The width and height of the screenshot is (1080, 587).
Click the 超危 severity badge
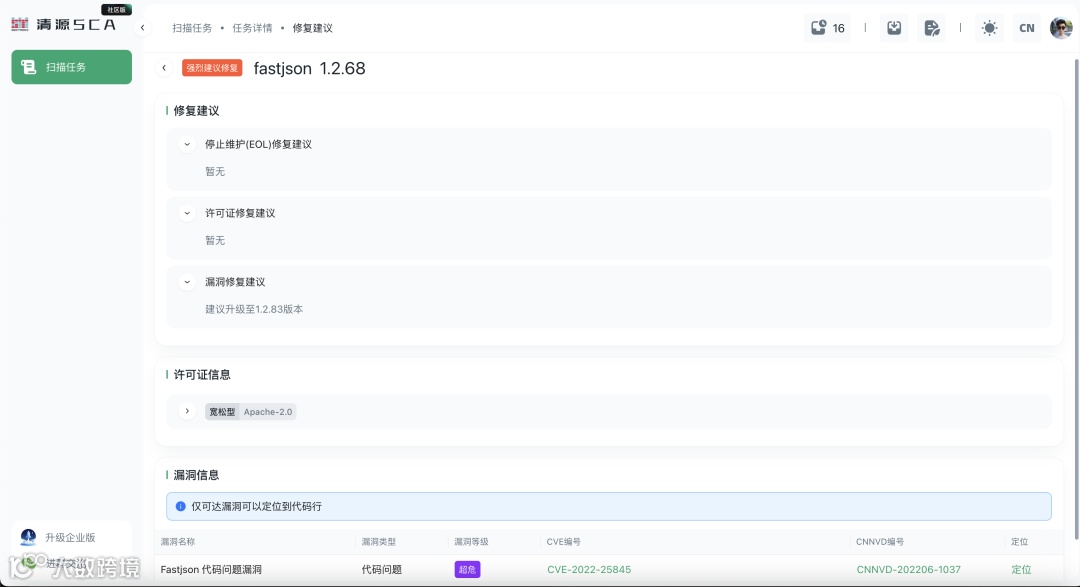467,570
